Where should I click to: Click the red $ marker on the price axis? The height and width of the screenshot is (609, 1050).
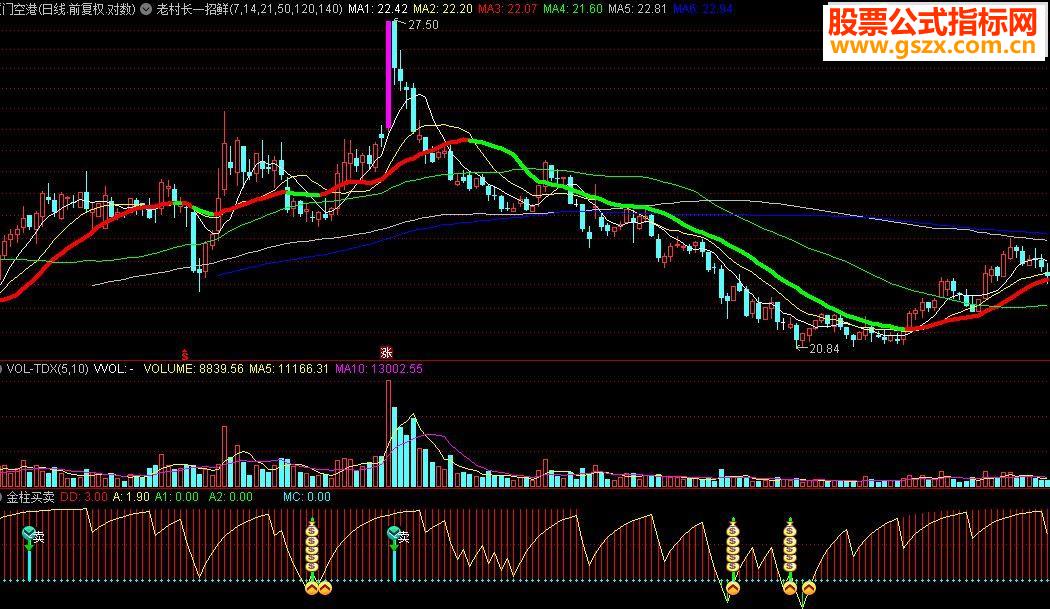[185, 354]
